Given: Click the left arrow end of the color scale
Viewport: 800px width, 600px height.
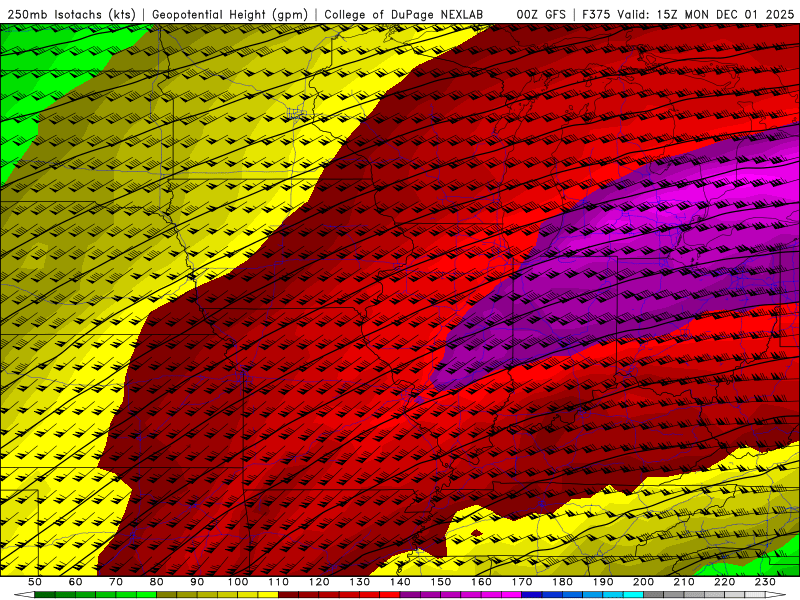Looking at the screenshot, I should point(24,594).
